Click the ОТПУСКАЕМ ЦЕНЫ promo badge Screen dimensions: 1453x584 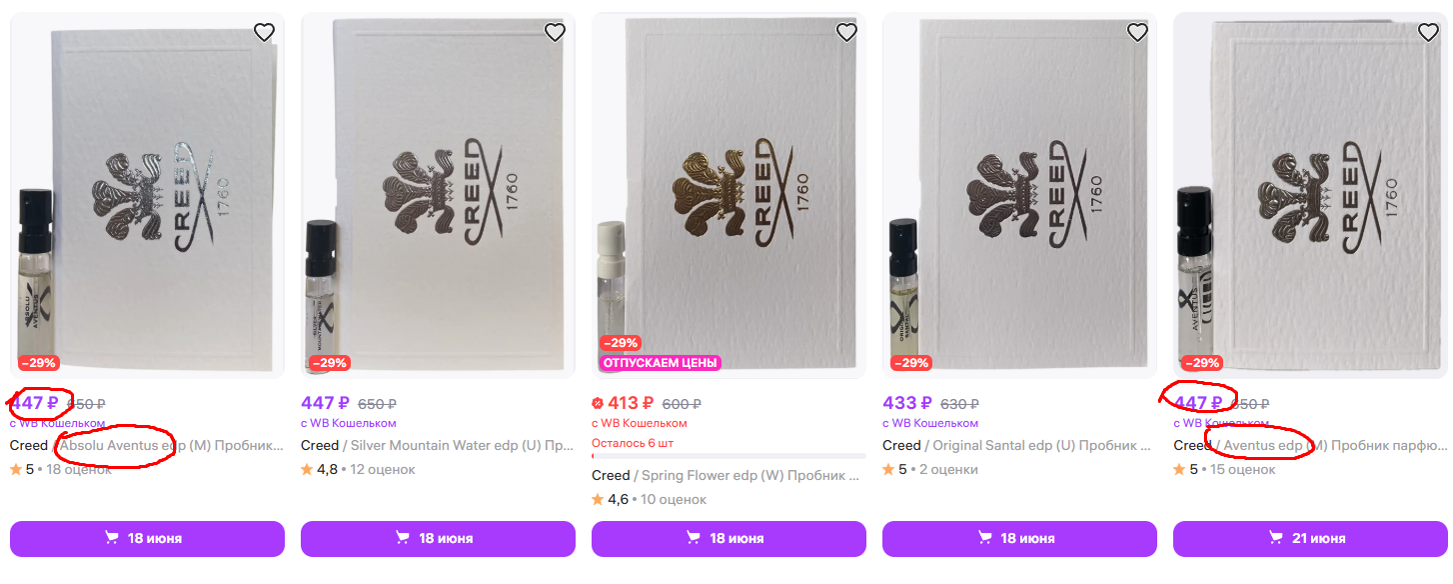click(659, 363)
